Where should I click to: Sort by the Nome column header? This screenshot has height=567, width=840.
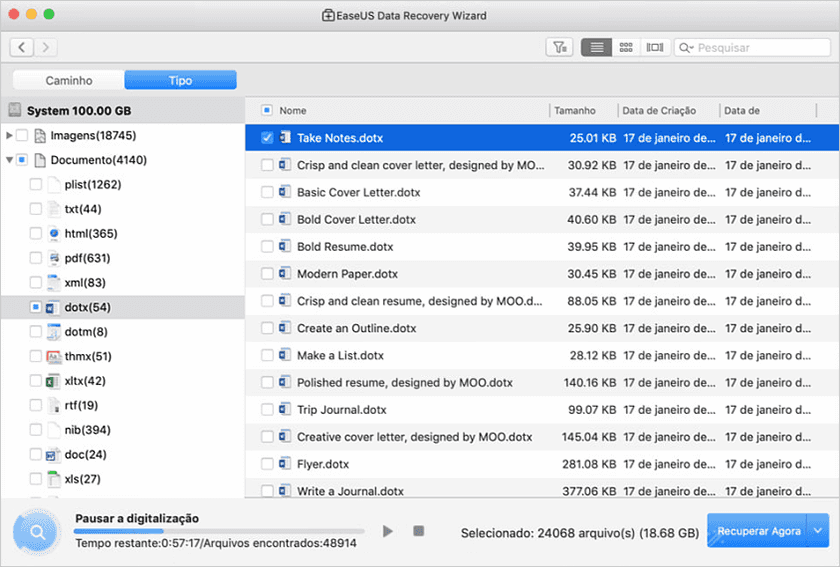click(292, 110)
